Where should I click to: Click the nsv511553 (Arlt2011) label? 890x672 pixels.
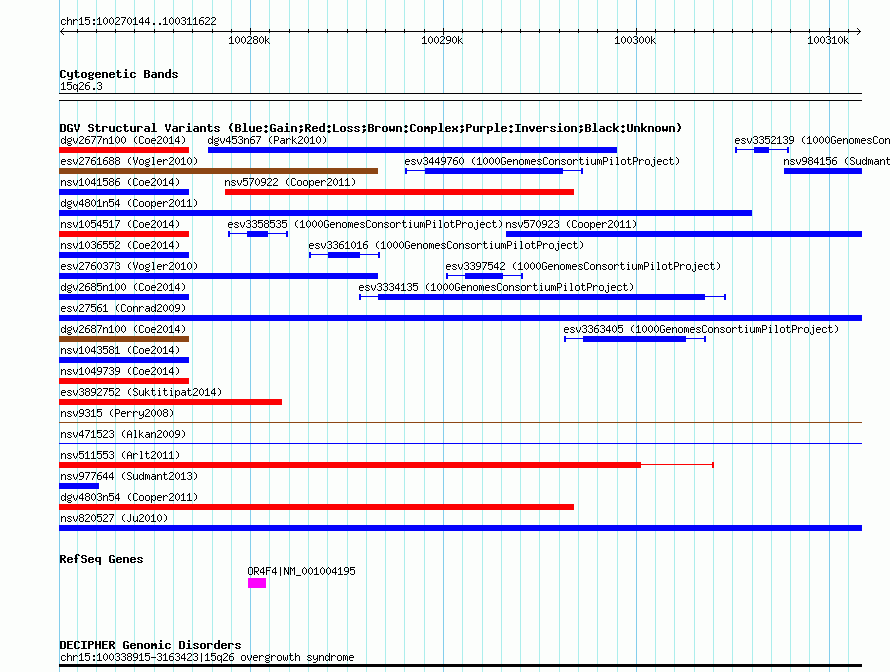[120, 455]
